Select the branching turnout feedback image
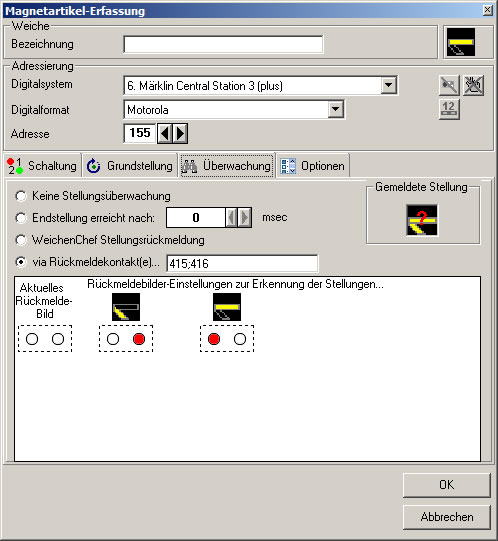 click(x=126, y=307)
